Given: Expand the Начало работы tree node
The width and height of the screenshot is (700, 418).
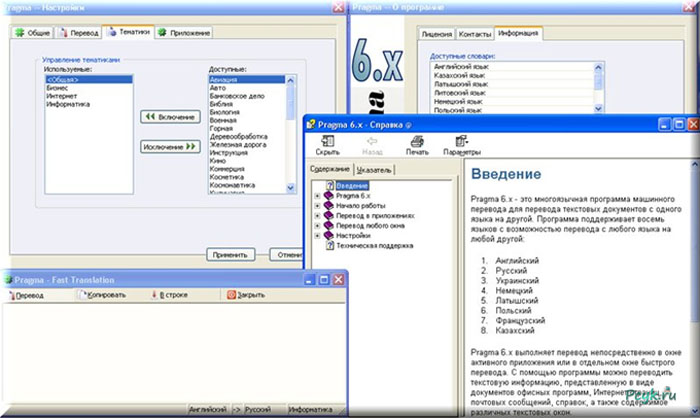Looking at the screenshot, I should [317, 205].
